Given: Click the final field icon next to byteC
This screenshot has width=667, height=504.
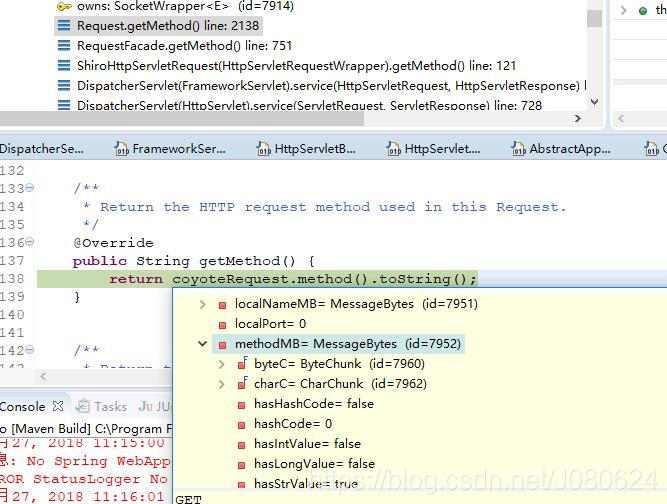Looking at the screenshot, I should [242, 364].
